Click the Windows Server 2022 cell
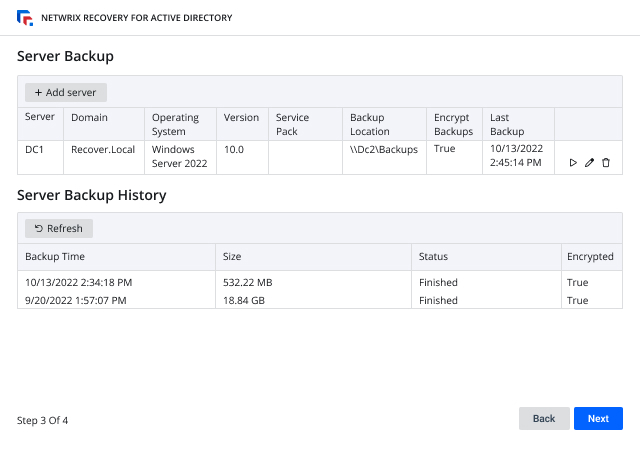This screenshot has width=640, height=450. click(x=180, y=158)
